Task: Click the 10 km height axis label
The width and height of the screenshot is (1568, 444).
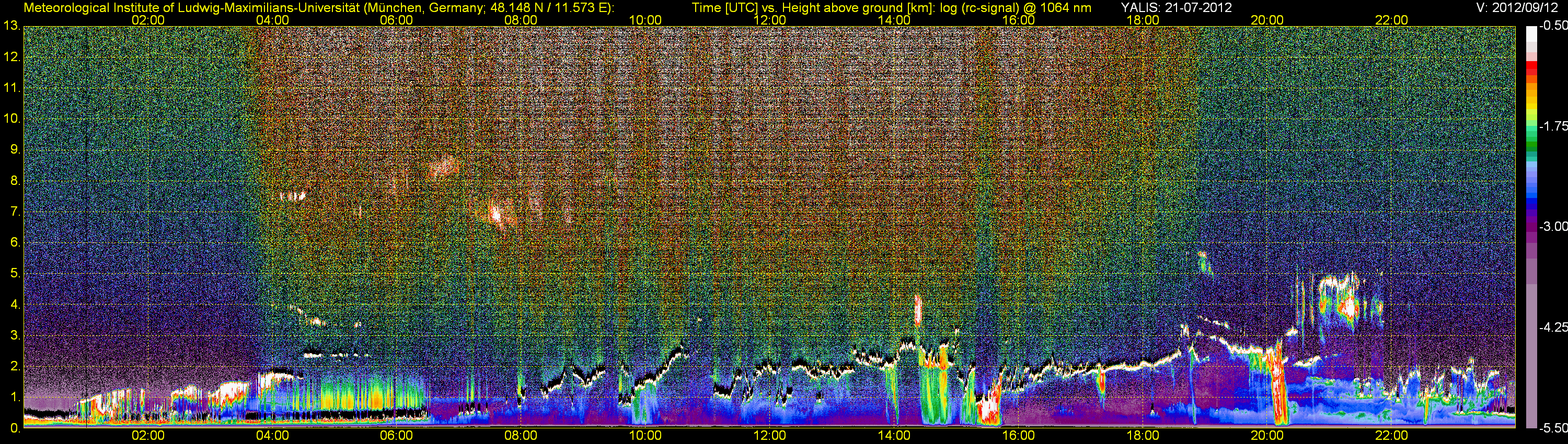Action: pyautogui.click(x=11, y=119)
